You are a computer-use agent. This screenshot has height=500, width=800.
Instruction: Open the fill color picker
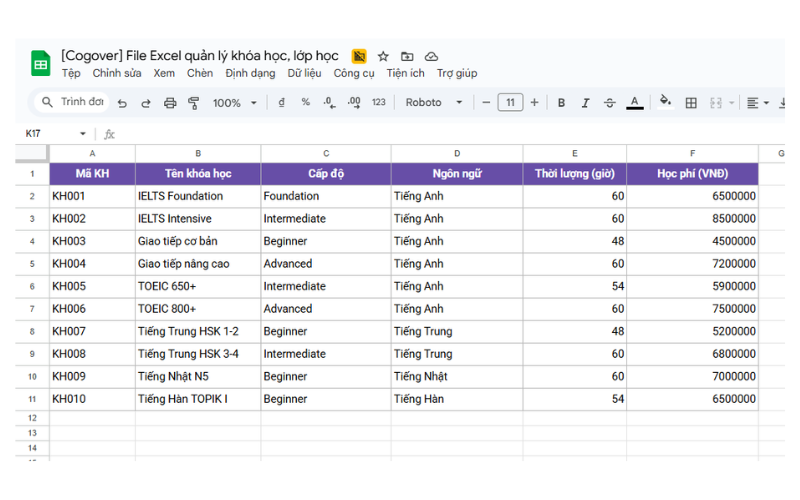point(666,102)
